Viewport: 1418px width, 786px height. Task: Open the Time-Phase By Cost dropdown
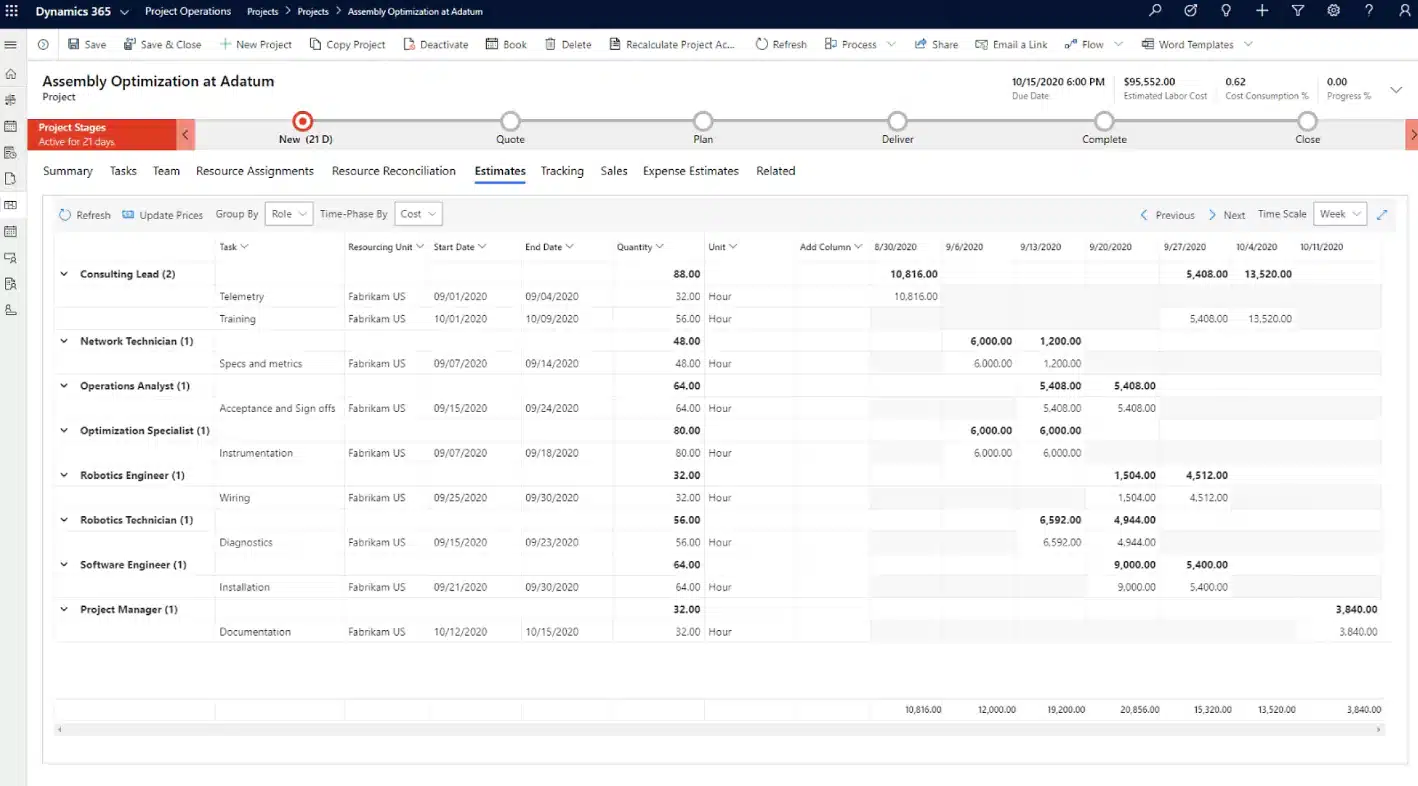tap(419, 214)
